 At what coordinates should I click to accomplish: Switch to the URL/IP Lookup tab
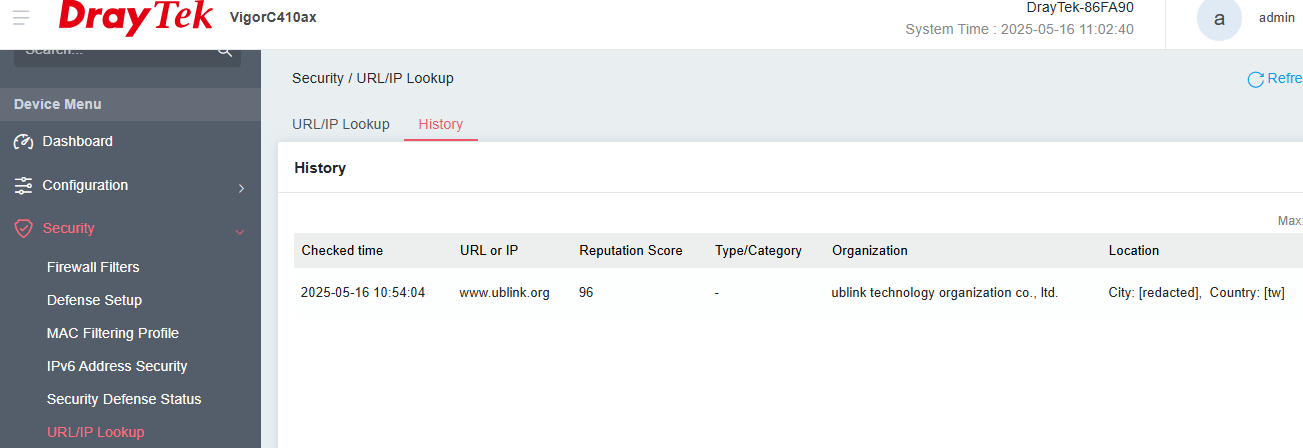[340, 124]
